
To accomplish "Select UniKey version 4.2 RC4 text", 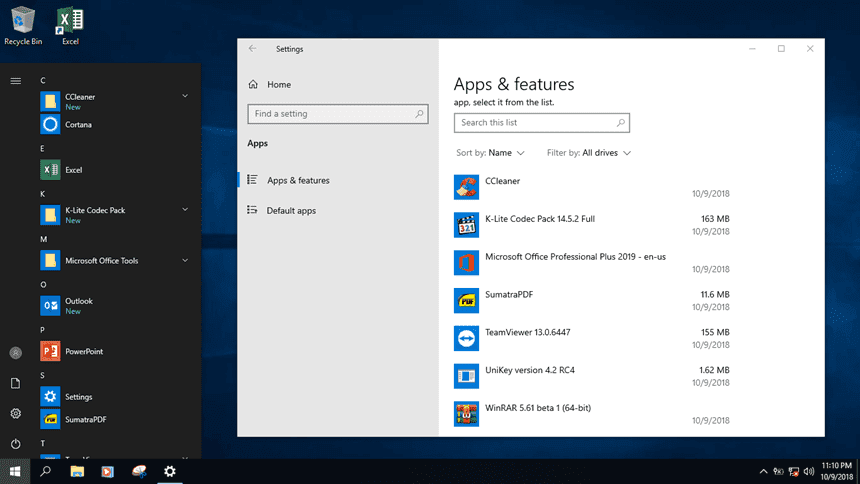I will pyautogui.click(x=530, y=370).
